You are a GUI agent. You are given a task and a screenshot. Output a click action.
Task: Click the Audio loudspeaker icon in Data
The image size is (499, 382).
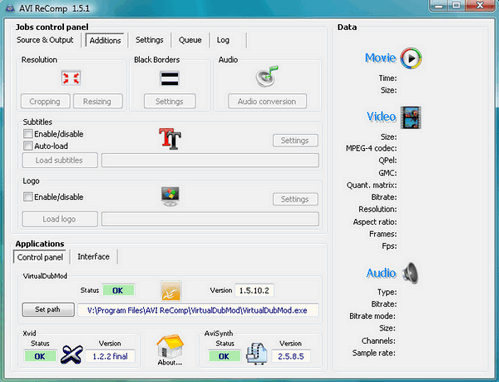coord(410,273)
